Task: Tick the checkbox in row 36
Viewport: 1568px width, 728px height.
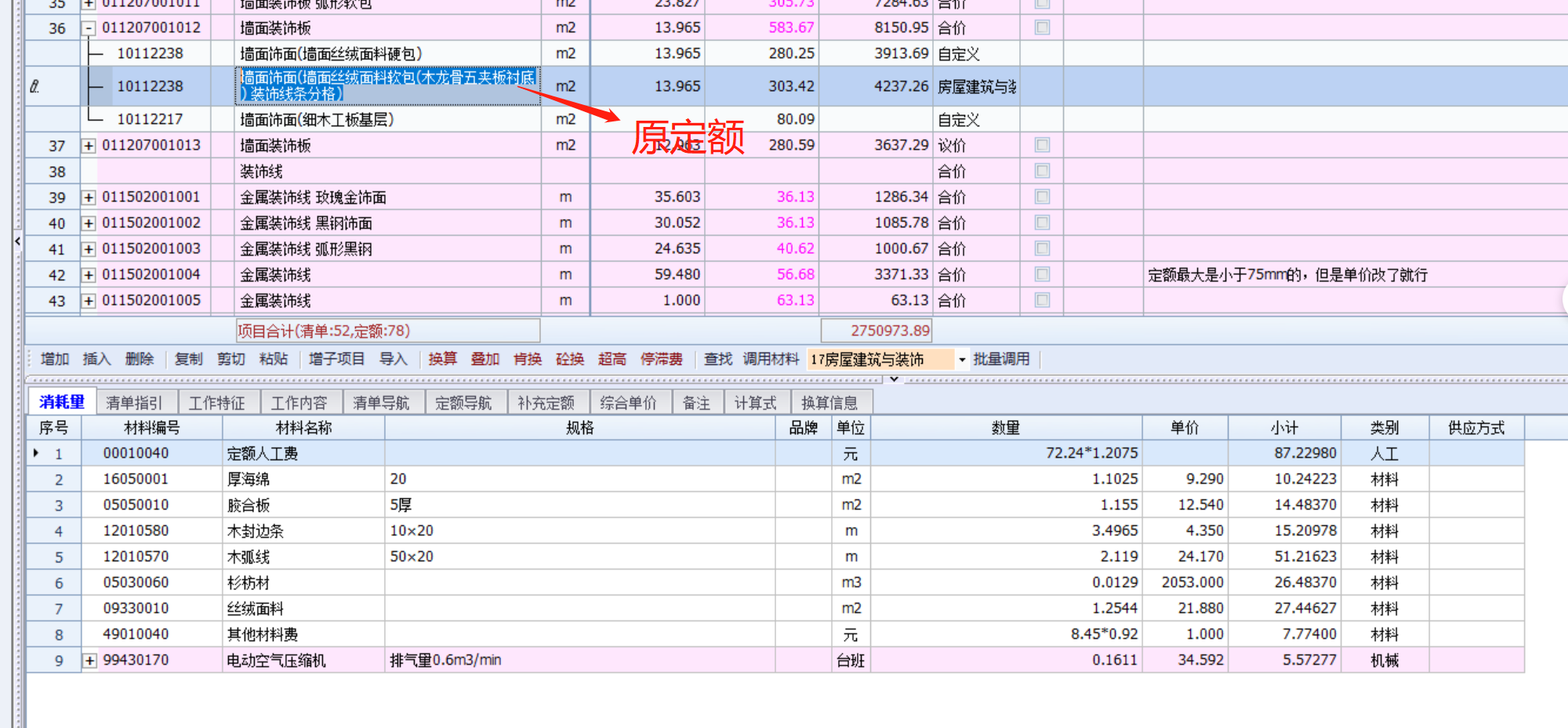Action: tap(1042, 27)
